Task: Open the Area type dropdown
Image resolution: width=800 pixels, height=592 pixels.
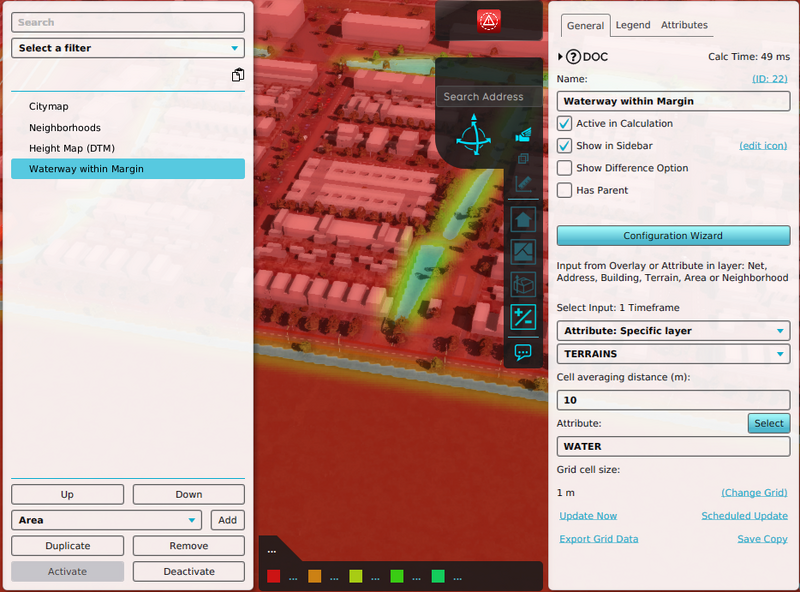Action: [x=105, y=520]
